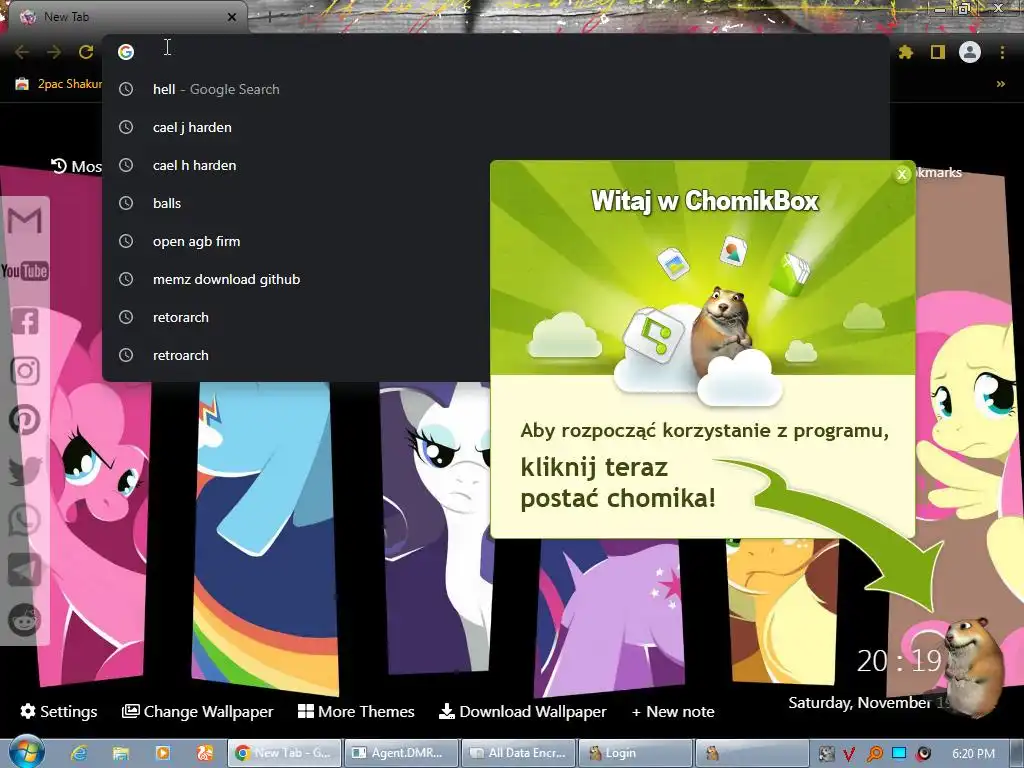Close the ChomikBox welcome popup
Screen dimensions: 1024x768
902,174
